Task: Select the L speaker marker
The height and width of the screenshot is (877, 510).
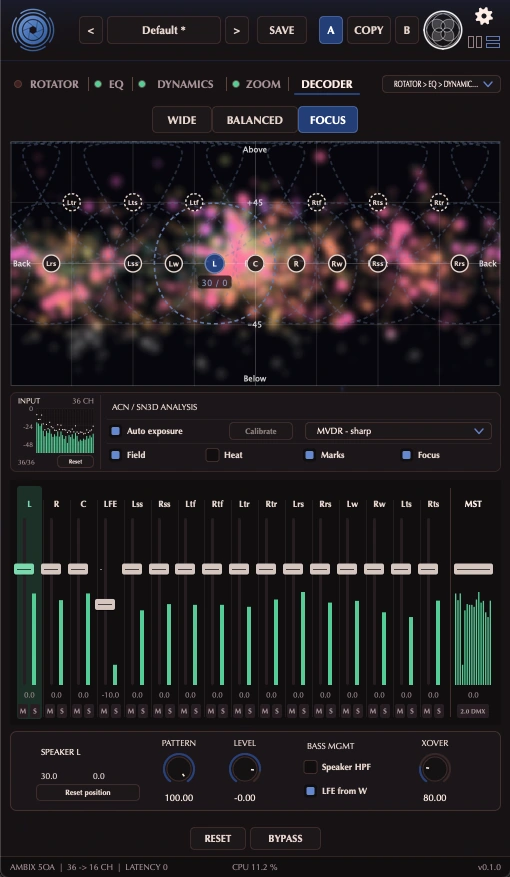Action: click(214, 263)
